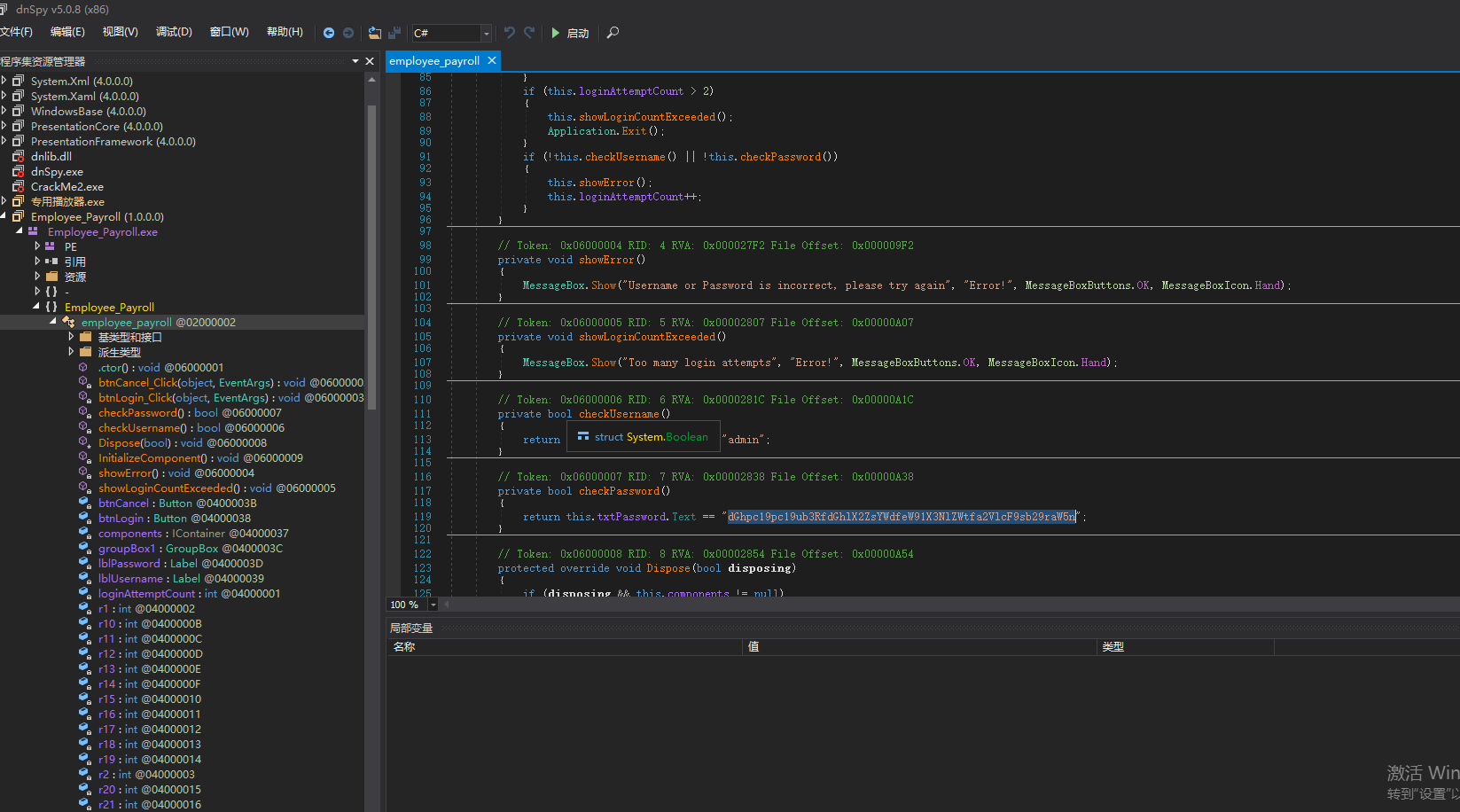Screen dimensions: 1460x812
Task: Open showLoginCountExceeded() method in tree
Action: tap(217, 488)
